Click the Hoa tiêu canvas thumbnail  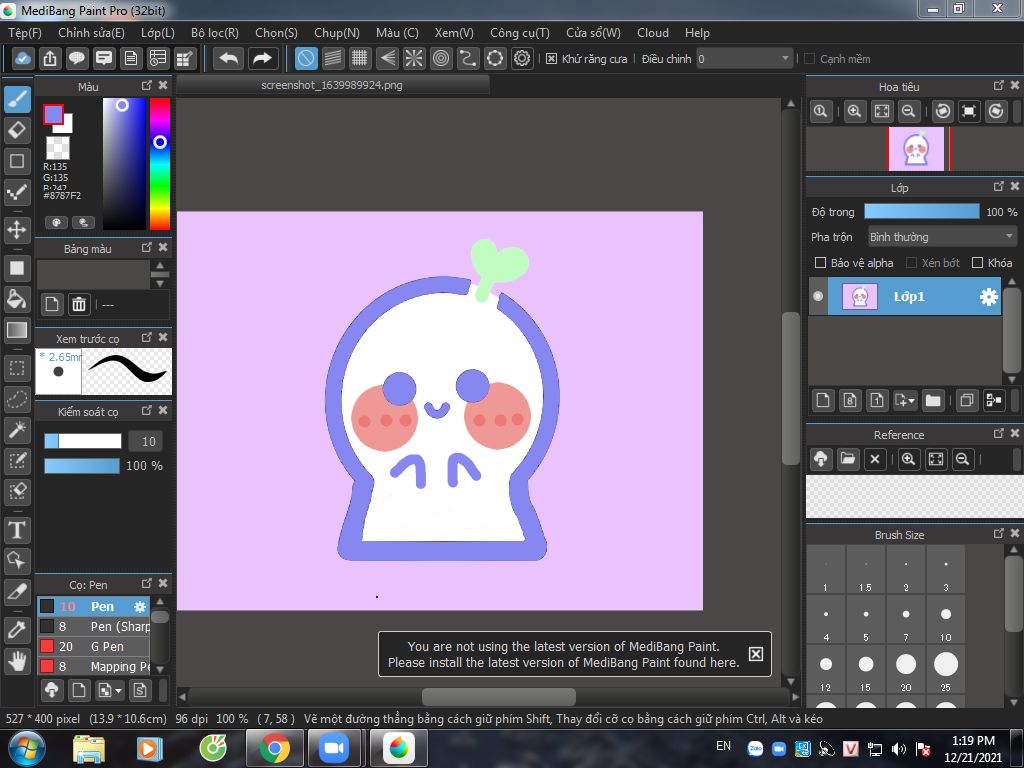tap(917, 149)
